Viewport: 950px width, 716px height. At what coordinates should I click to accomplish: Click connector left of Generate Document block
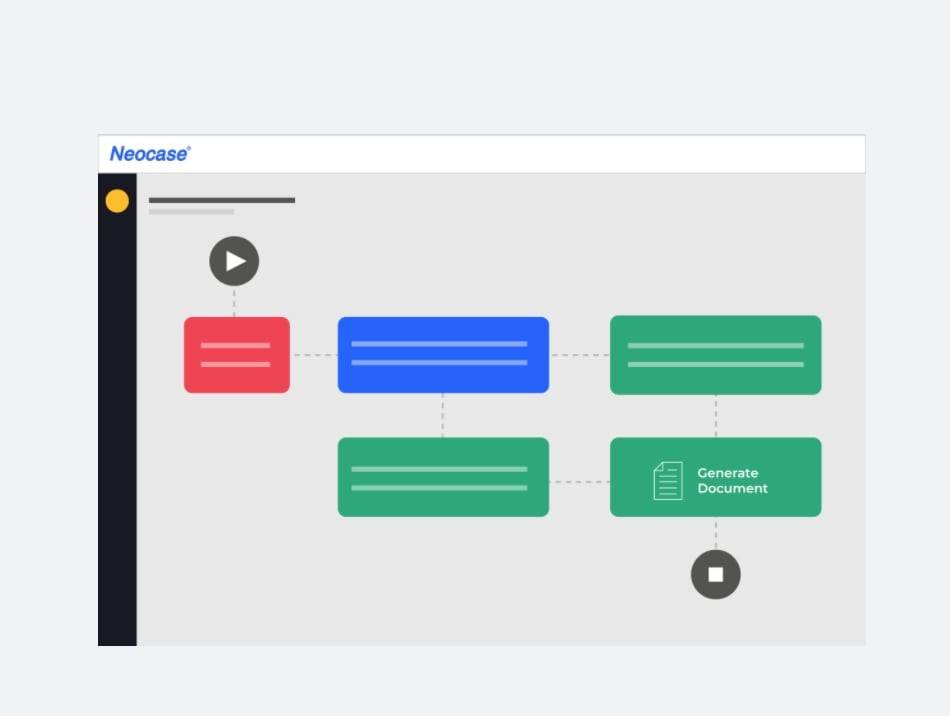click(579, 482)
